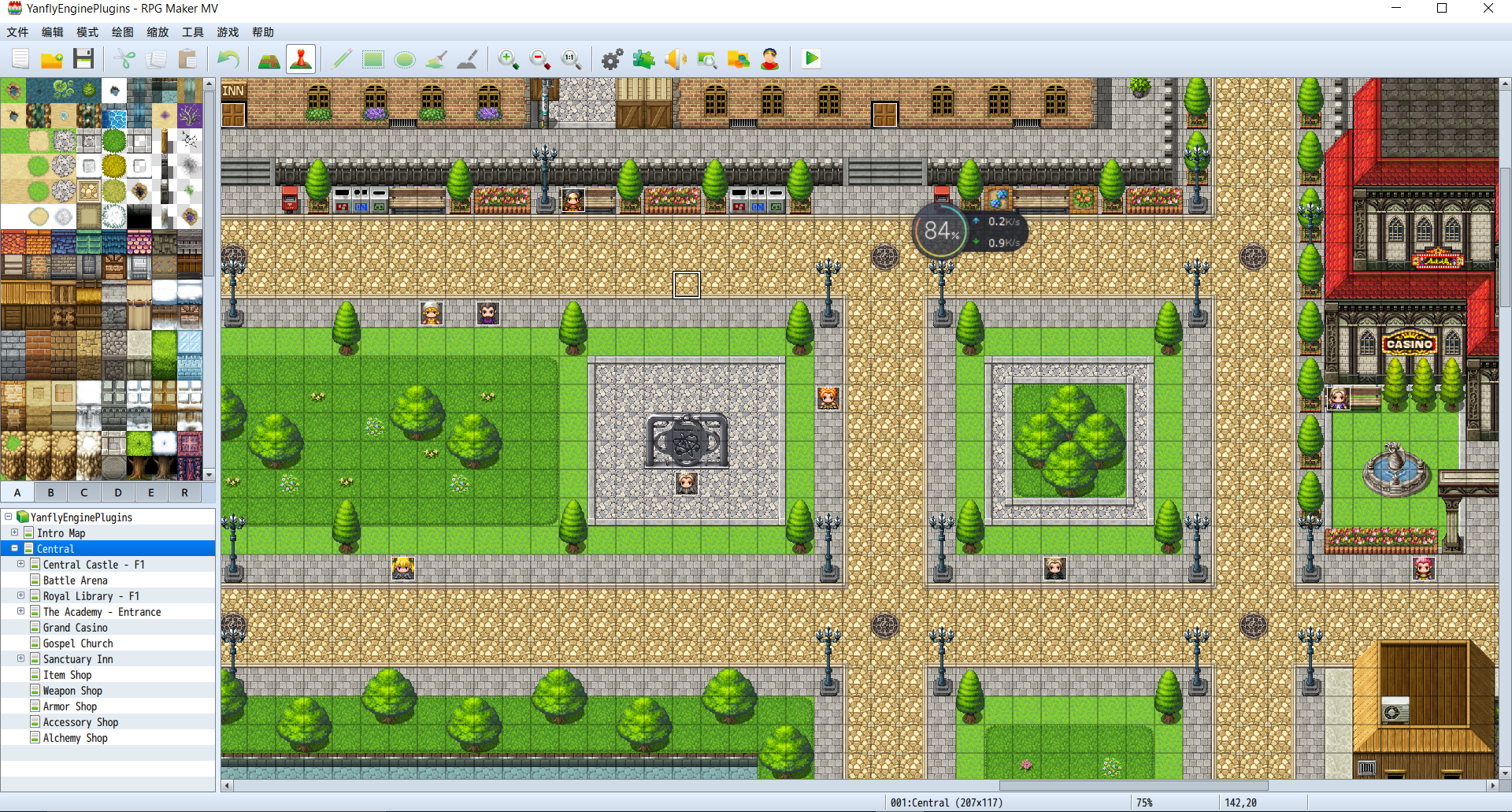Open the 游戏 menu
1512x812 pixels.
[228, 32]
